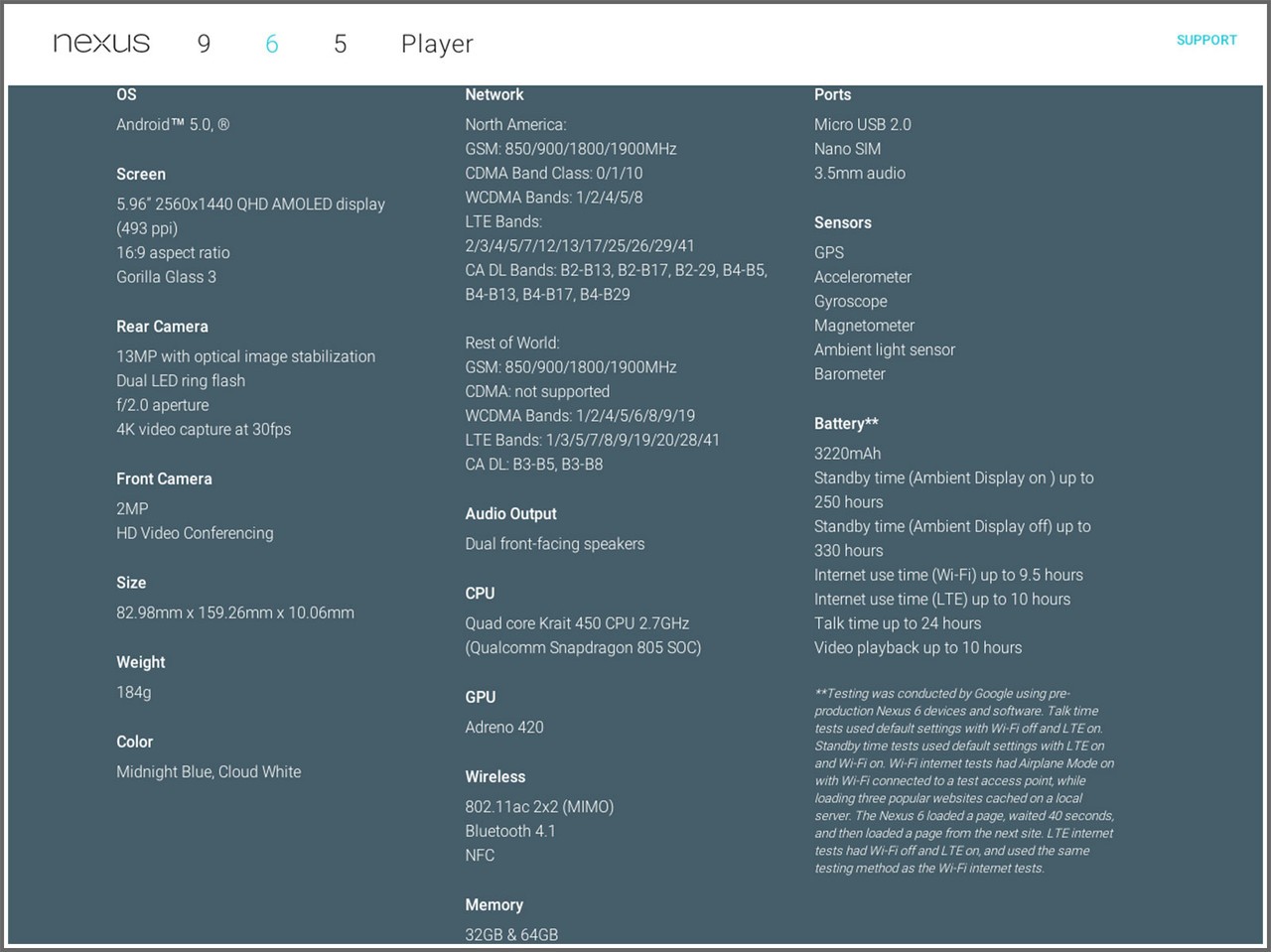This screenshot has height=952, width=1271.
Task: Click '4K video capture at 30fps'
Action: coord(204,429)
